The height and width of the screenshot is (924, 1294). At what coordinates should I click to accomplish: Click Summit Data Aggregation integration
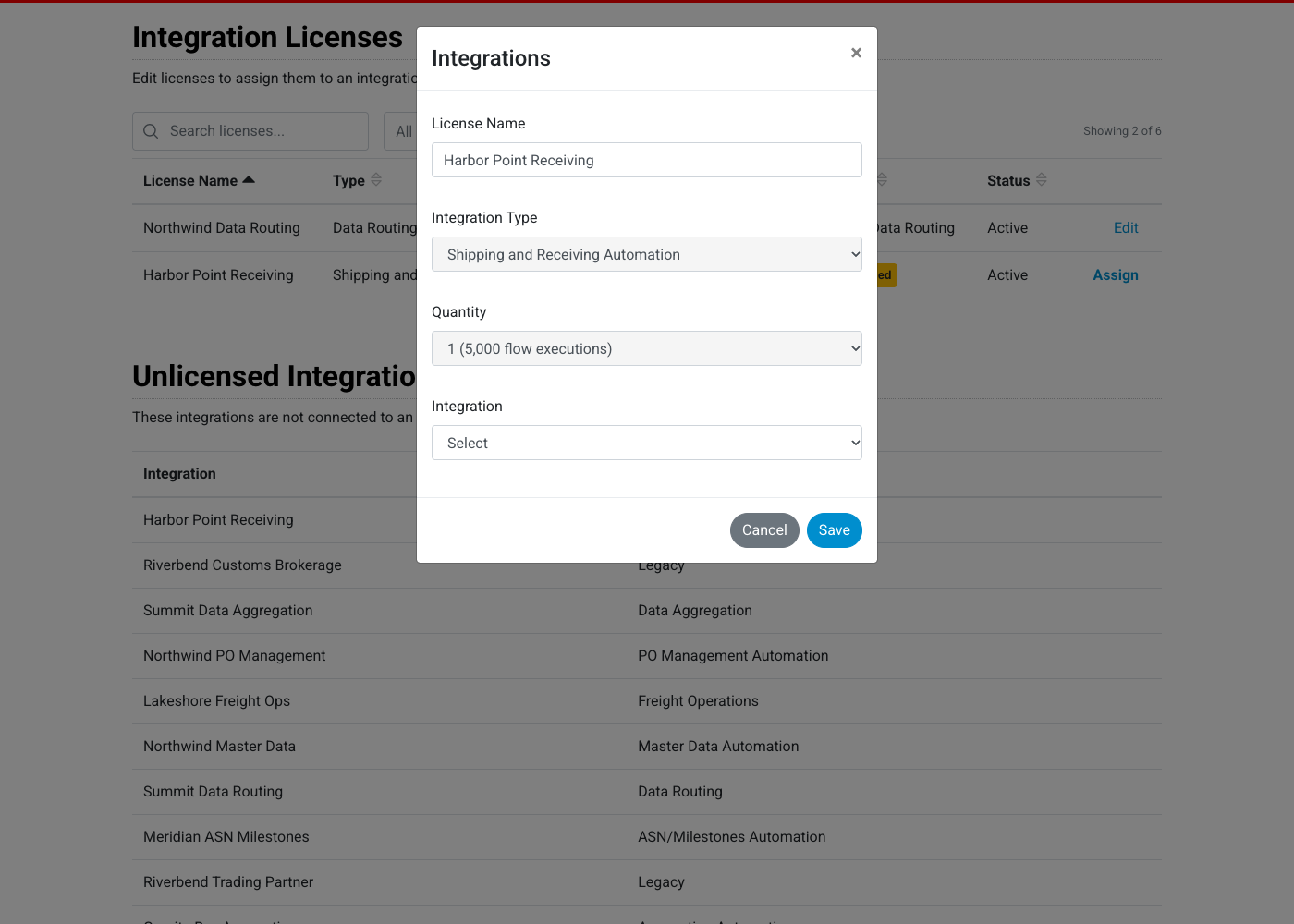pyautogui.click(x=228, y=611)
